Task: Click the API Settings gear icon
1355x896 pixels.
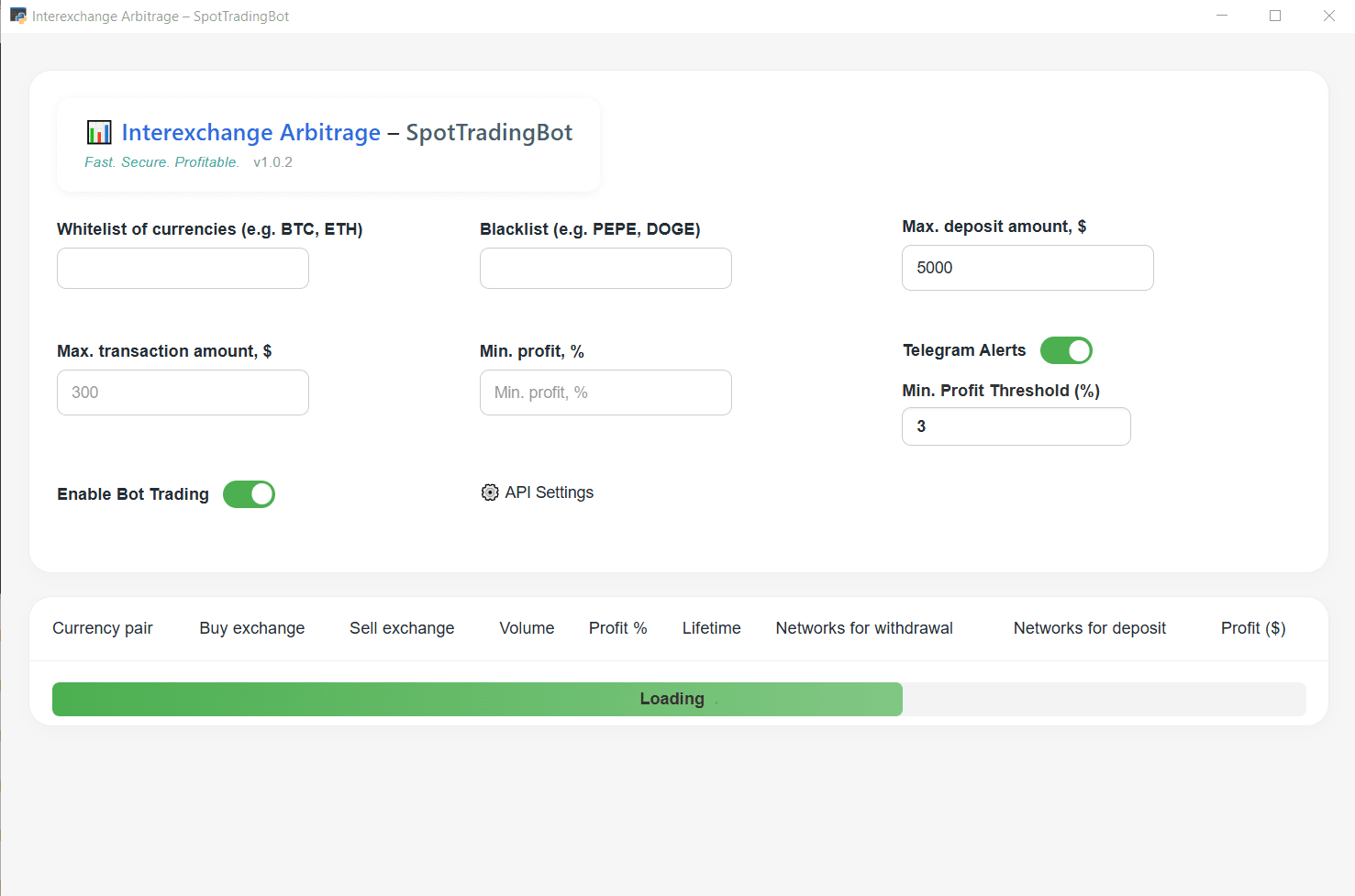Action: coord(490,492)
